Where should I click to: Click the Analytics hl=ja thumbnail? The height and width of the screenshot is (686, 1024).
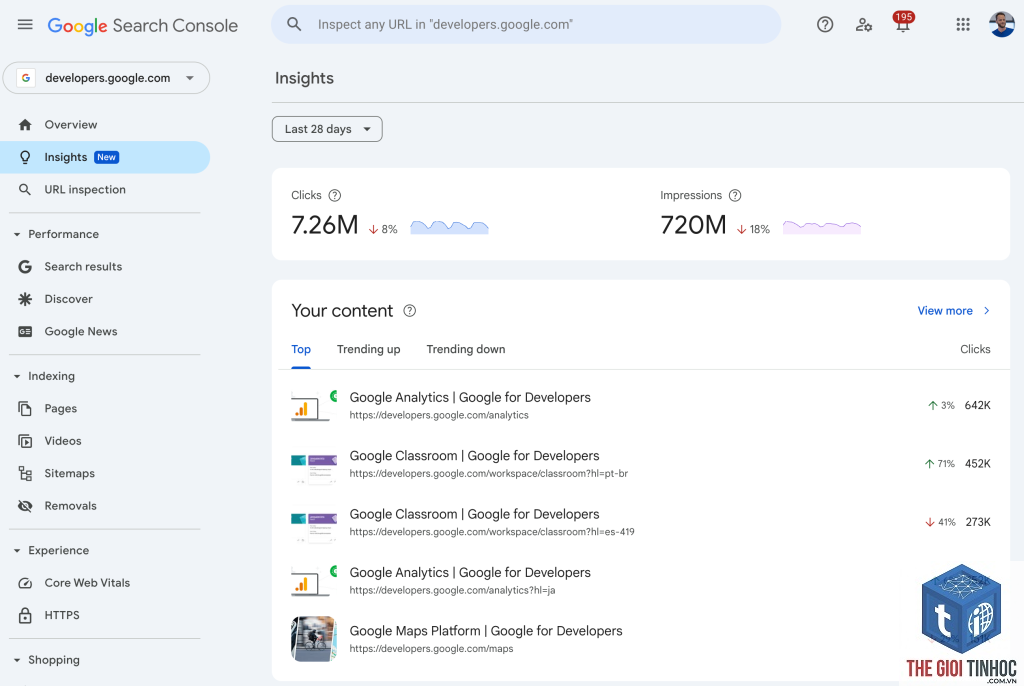(x=314, y=581)
